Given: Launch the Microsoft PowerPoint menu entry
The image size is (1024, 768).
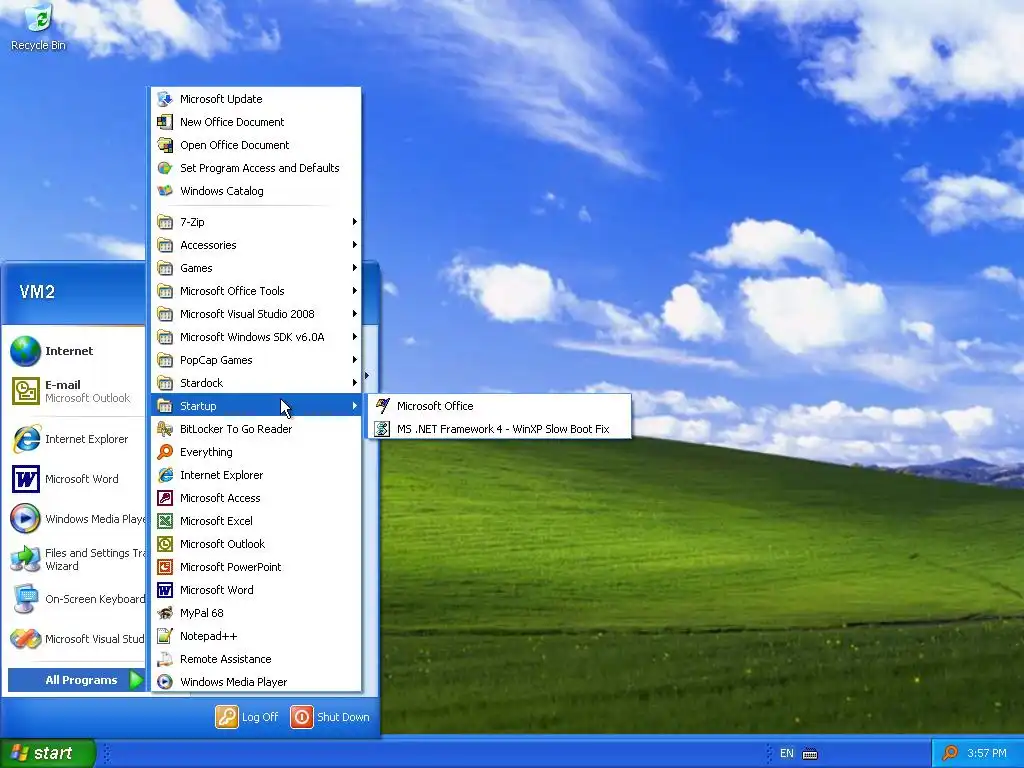Looking at the screenshot, I should 256,567.
